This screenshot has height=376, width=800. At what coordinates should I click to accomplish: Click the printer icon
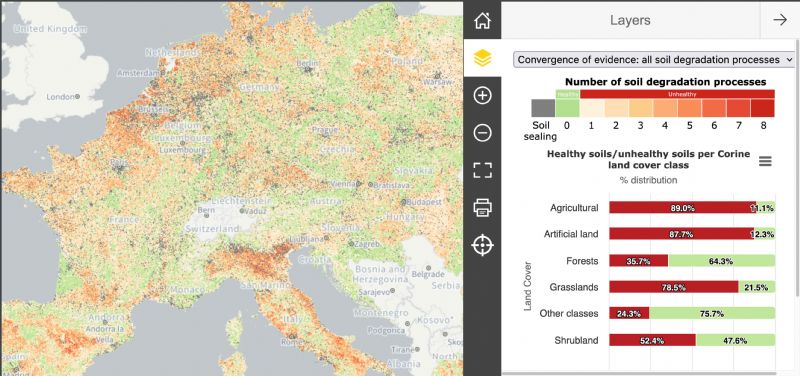click(x=482, y=208)
